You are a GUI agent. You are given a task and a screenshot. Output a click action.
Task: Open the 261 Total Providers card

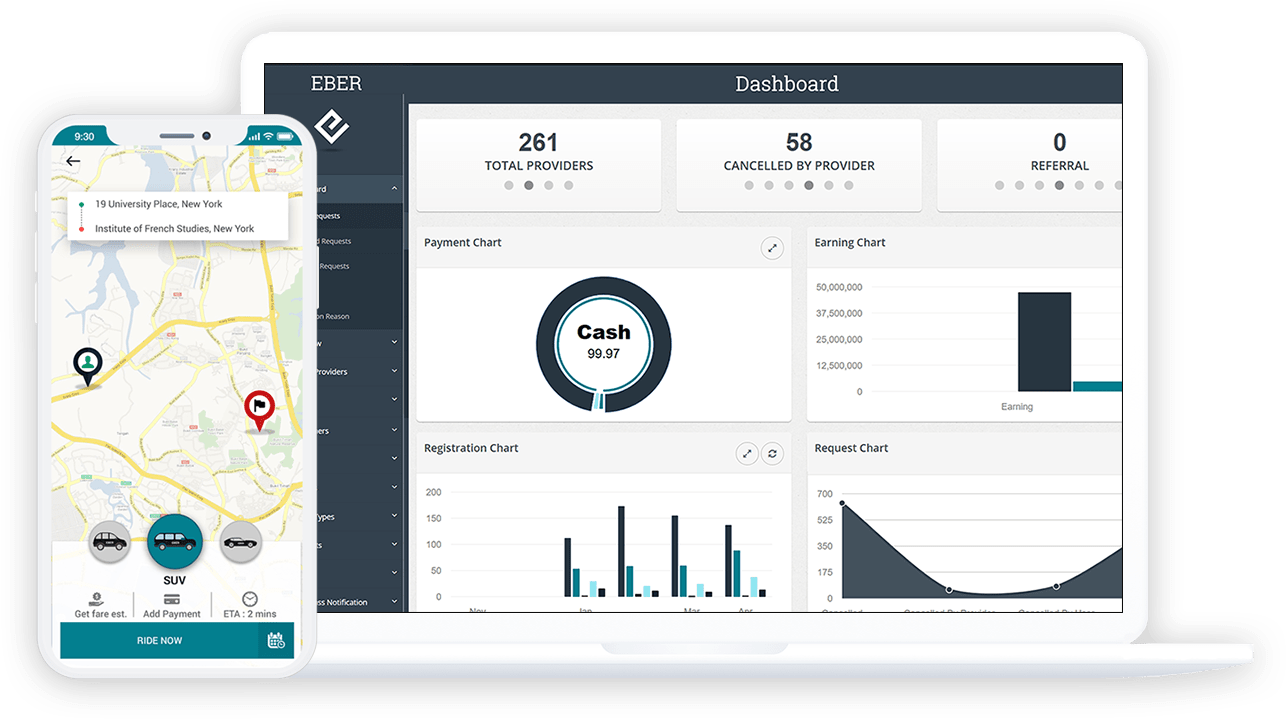pos(539,165)
